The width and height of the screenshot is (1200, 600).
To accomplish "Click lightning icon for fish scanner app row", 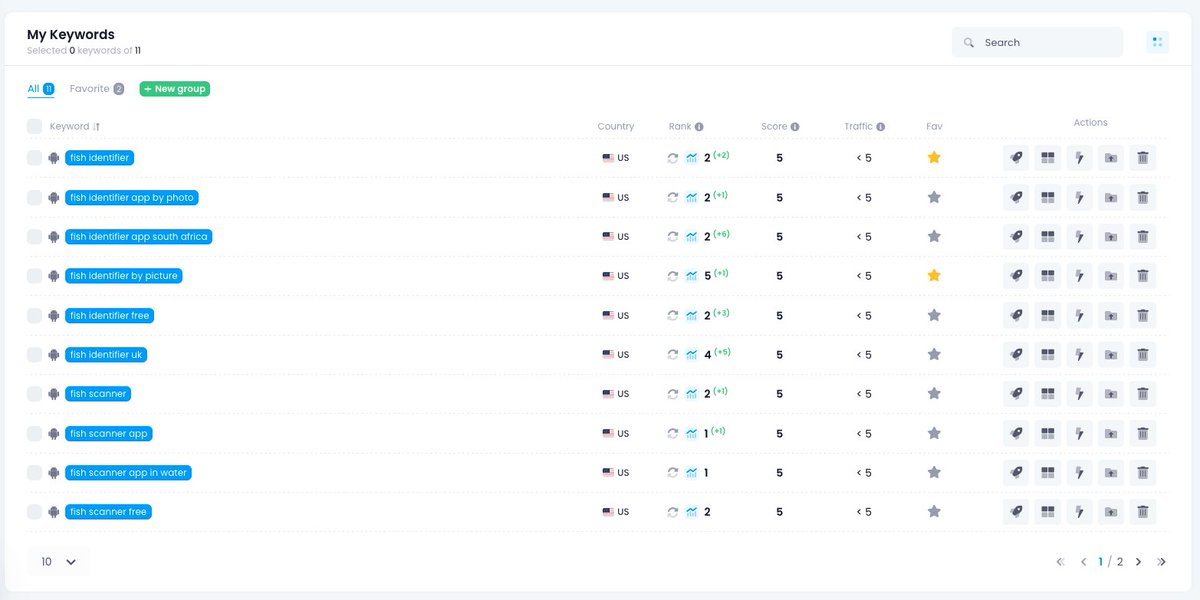I will [x=1079, y=433].
